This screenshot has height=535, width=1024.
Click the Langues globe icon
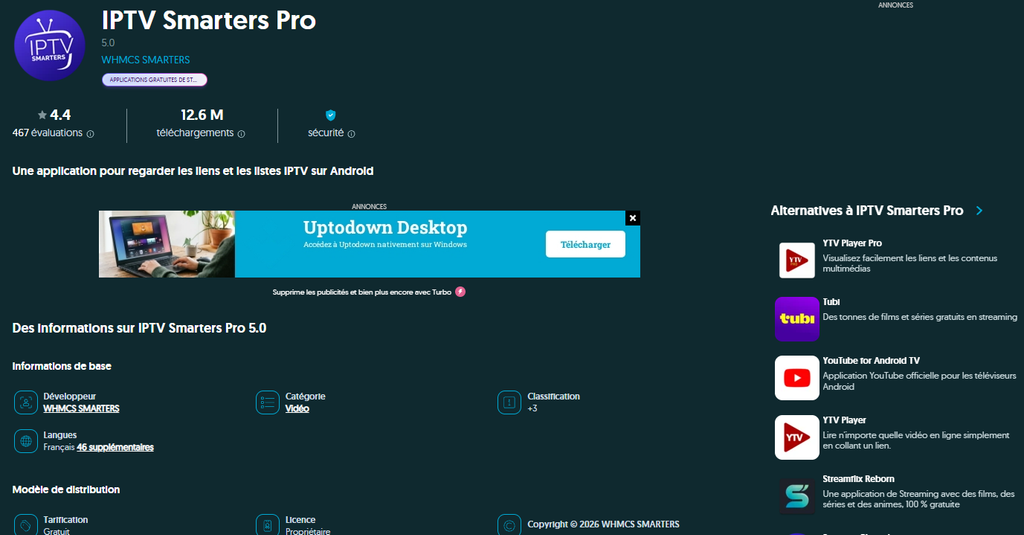(x=26, y=441)
